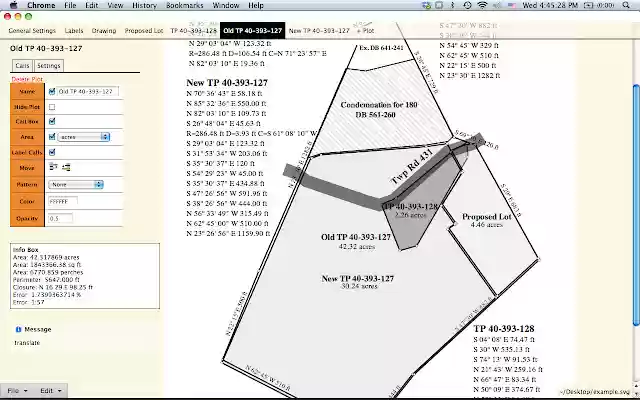Image resolution: width=640 pixels, height=400 pixels.
Task: Click the vertical scrollbar on the right
Action: coord(636,205)
